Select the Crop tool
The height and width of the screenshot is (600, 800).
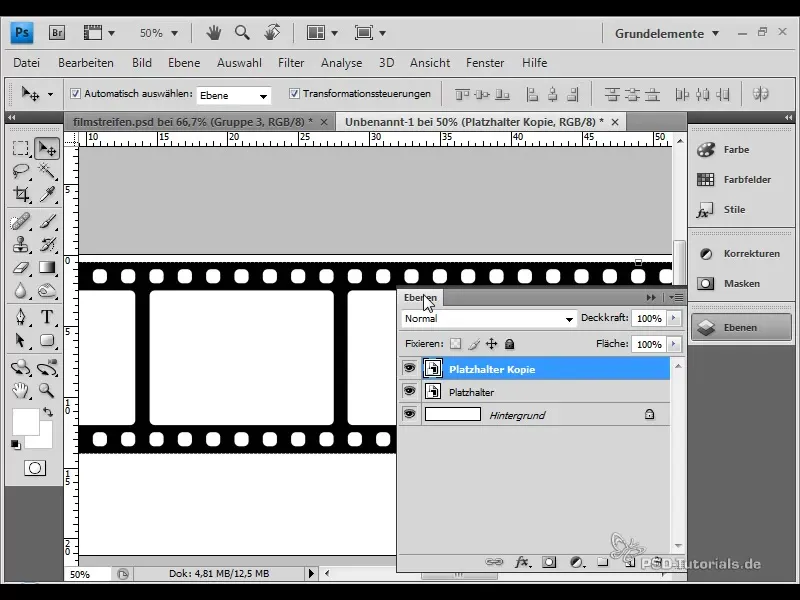point(20,194)
